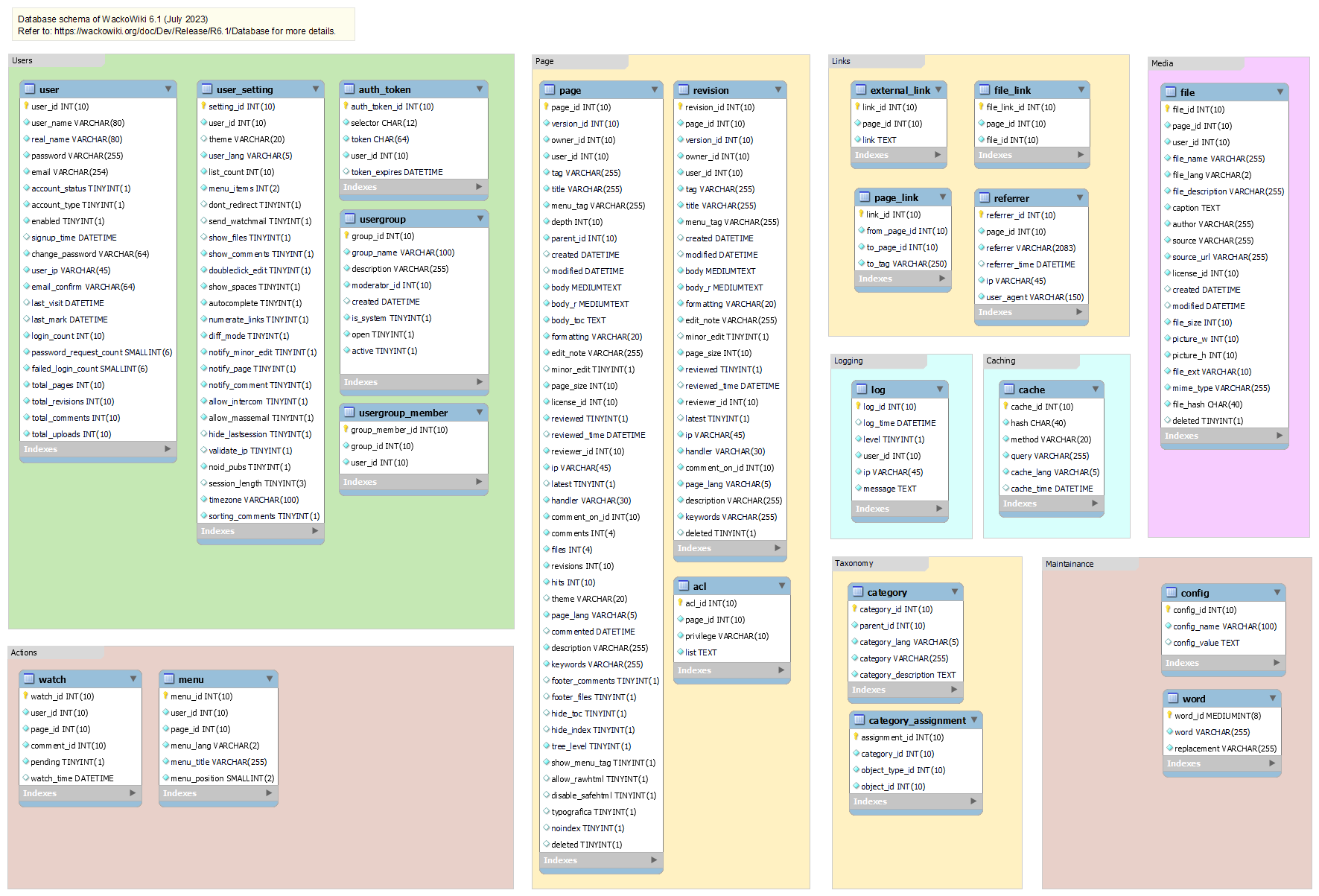This screenshot has width=1319, height=896.
Task: Click the table icon next to the file table title
Action: pos(1170,92)
